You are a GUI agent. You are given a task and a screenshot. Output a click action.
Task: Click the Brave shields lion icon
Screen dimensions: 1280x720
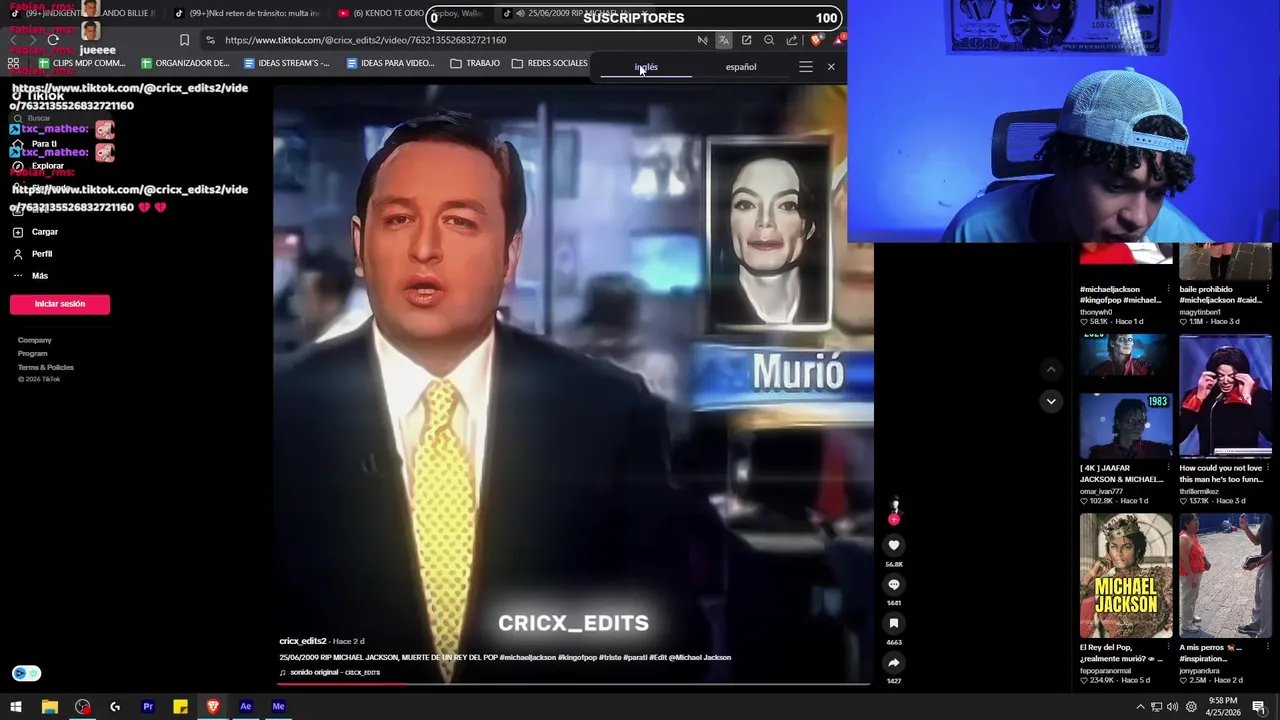[x=816, y=40]
